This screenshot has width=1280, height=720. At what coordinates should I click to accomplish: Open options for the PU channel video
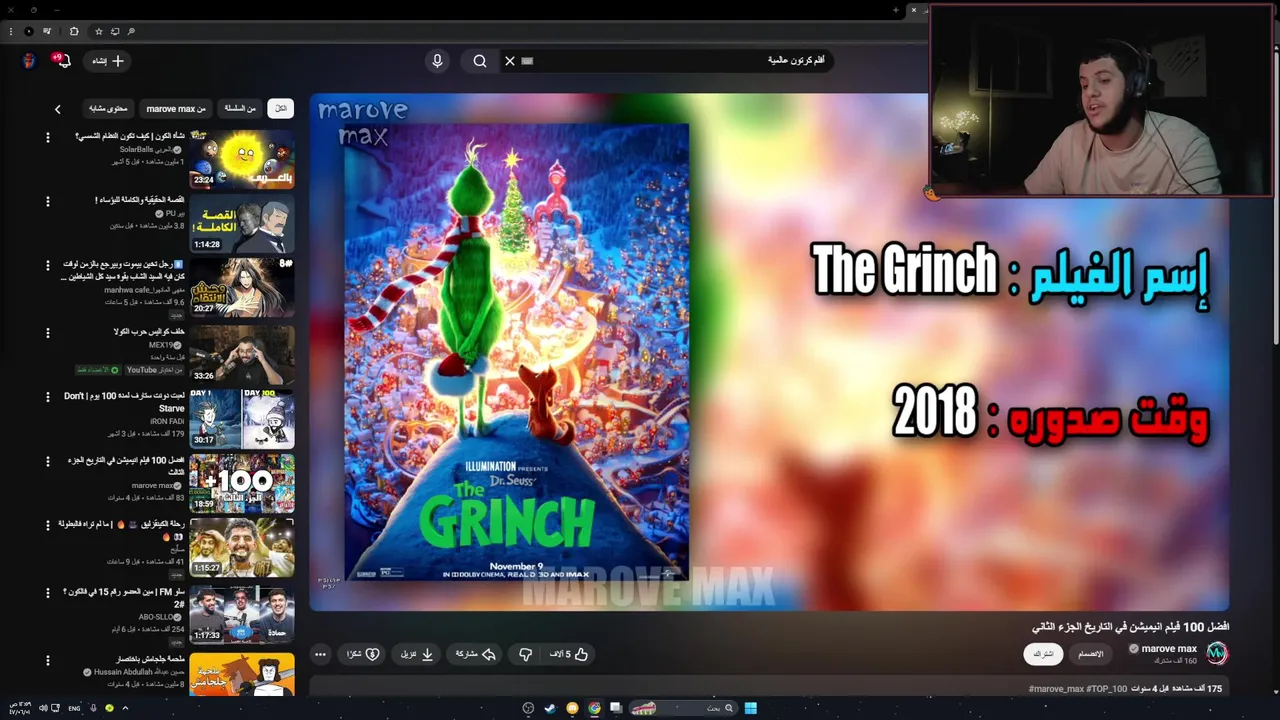tap(47, 201)
